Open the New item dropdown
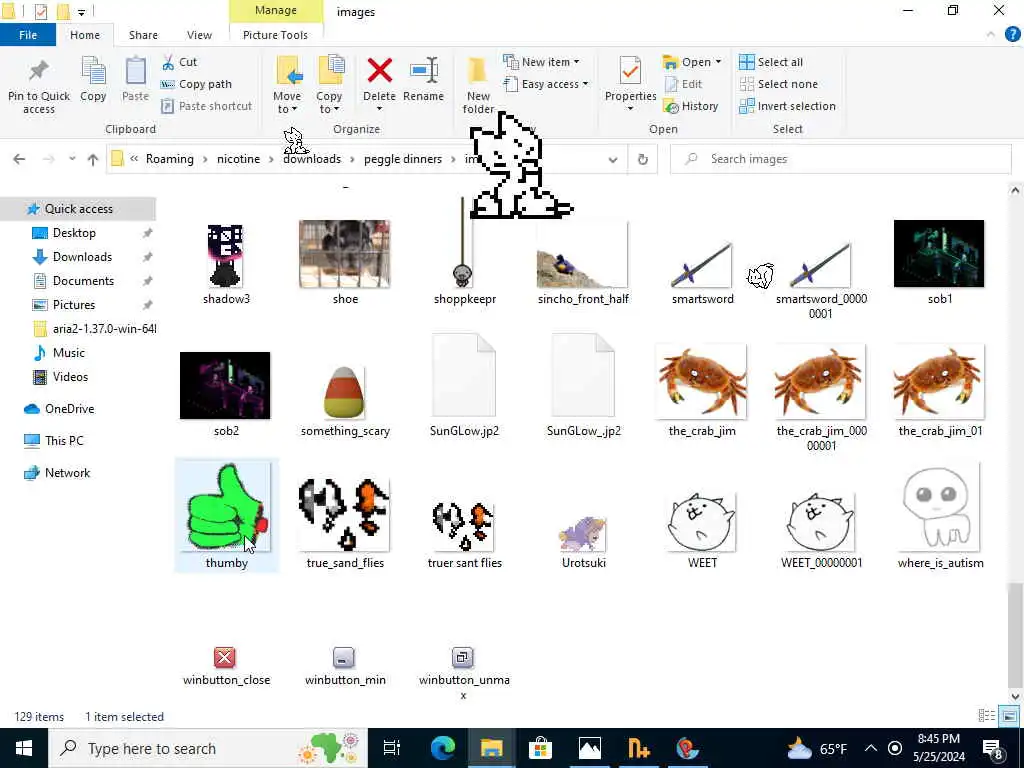This screenshot has width=1024, height=768. click(541, 62)
